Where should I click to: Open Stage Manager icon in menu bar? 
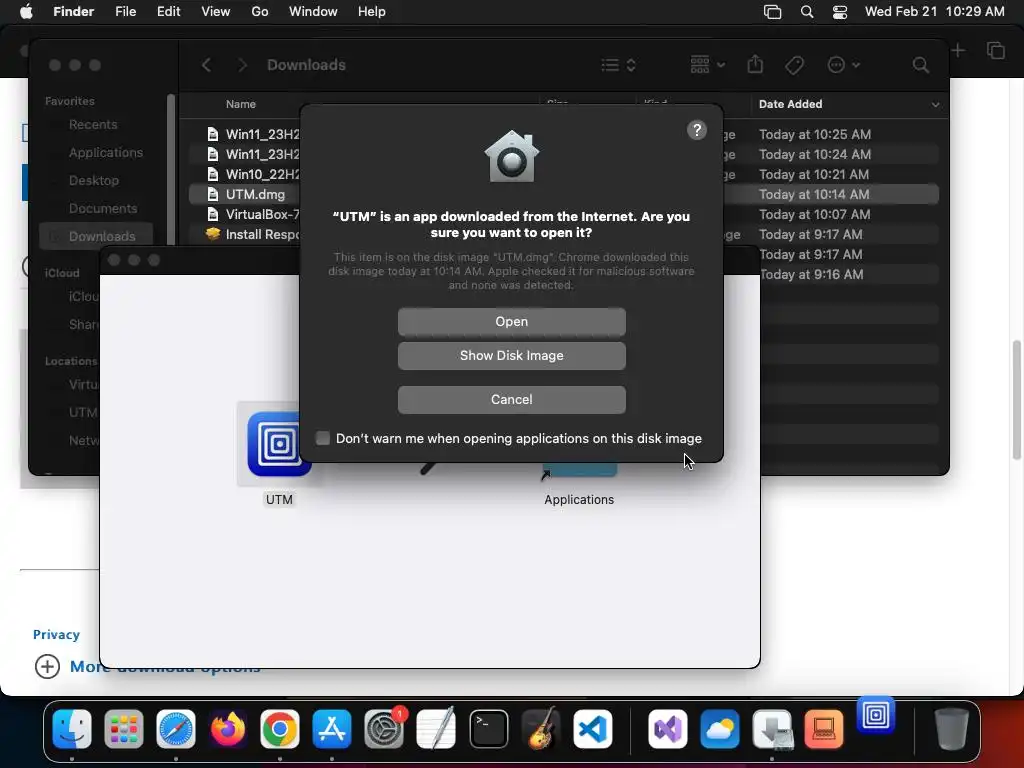click(x=773, y=12)
